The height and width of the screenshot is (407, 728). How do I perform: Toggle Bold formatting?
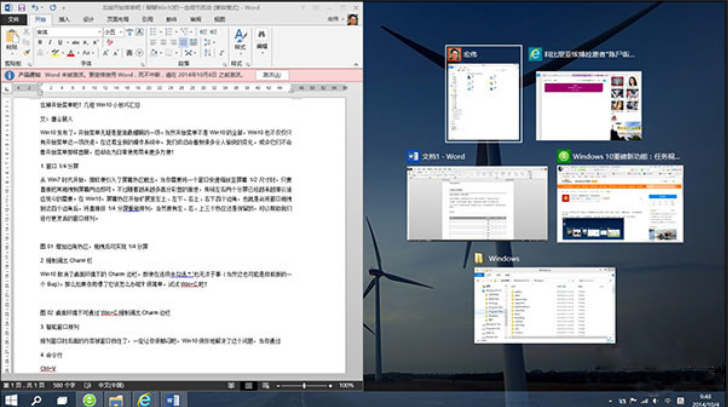point(40,42)
